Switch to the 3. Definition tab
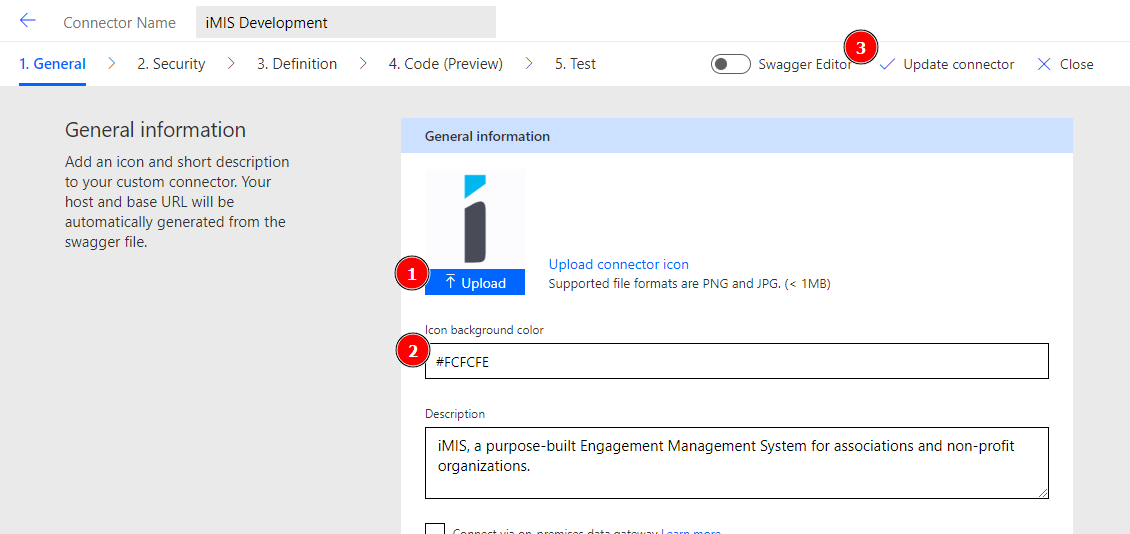Image resolution: width=1130 pixels, height=534 pixels. click(x=297, y=64)
